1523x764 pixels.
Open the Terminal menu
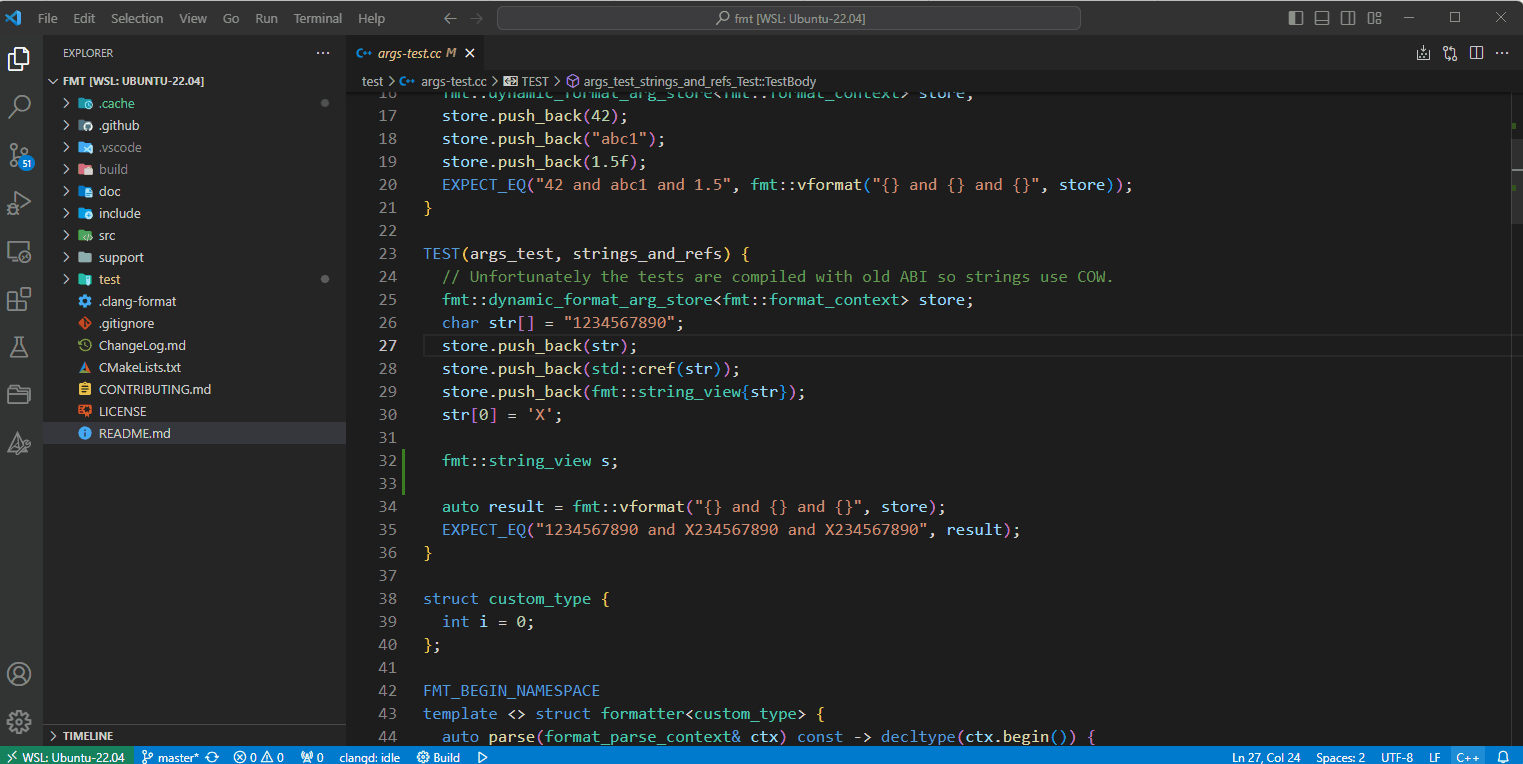click(317, 18)
